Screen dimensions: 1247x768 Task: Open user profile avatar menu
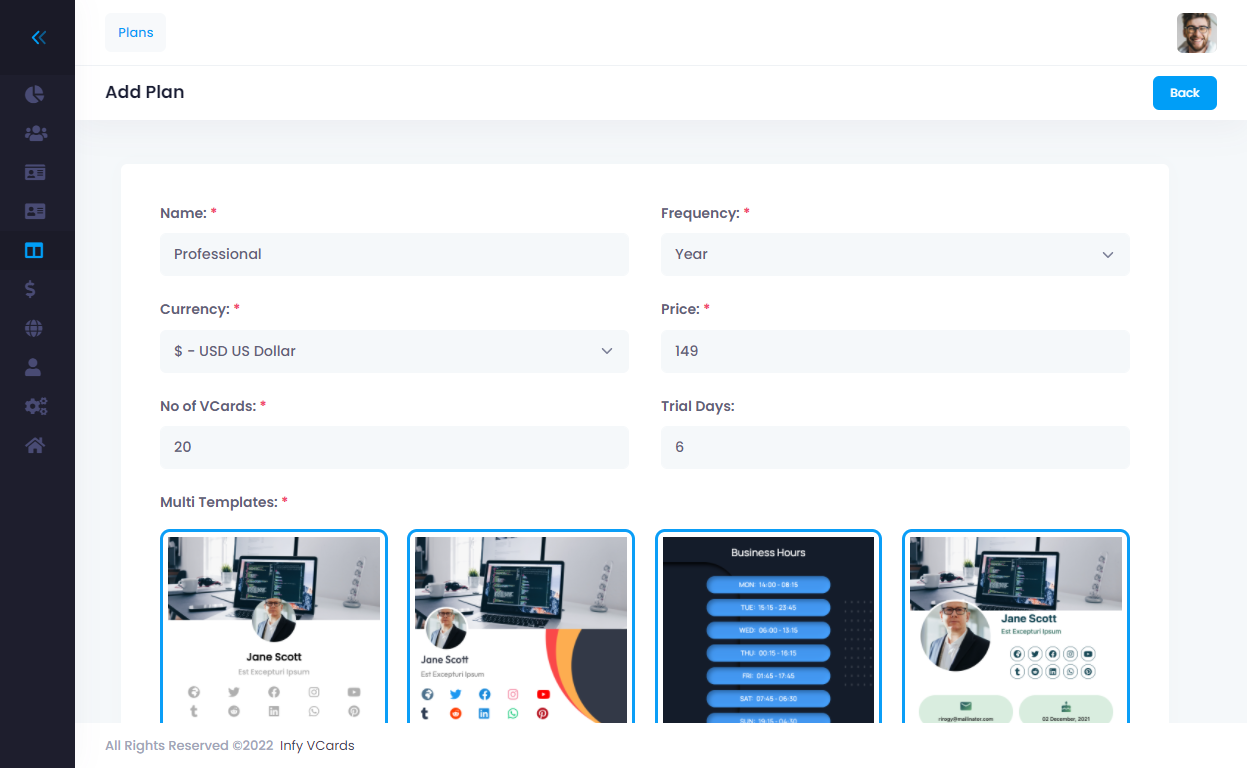(1196, 33)
